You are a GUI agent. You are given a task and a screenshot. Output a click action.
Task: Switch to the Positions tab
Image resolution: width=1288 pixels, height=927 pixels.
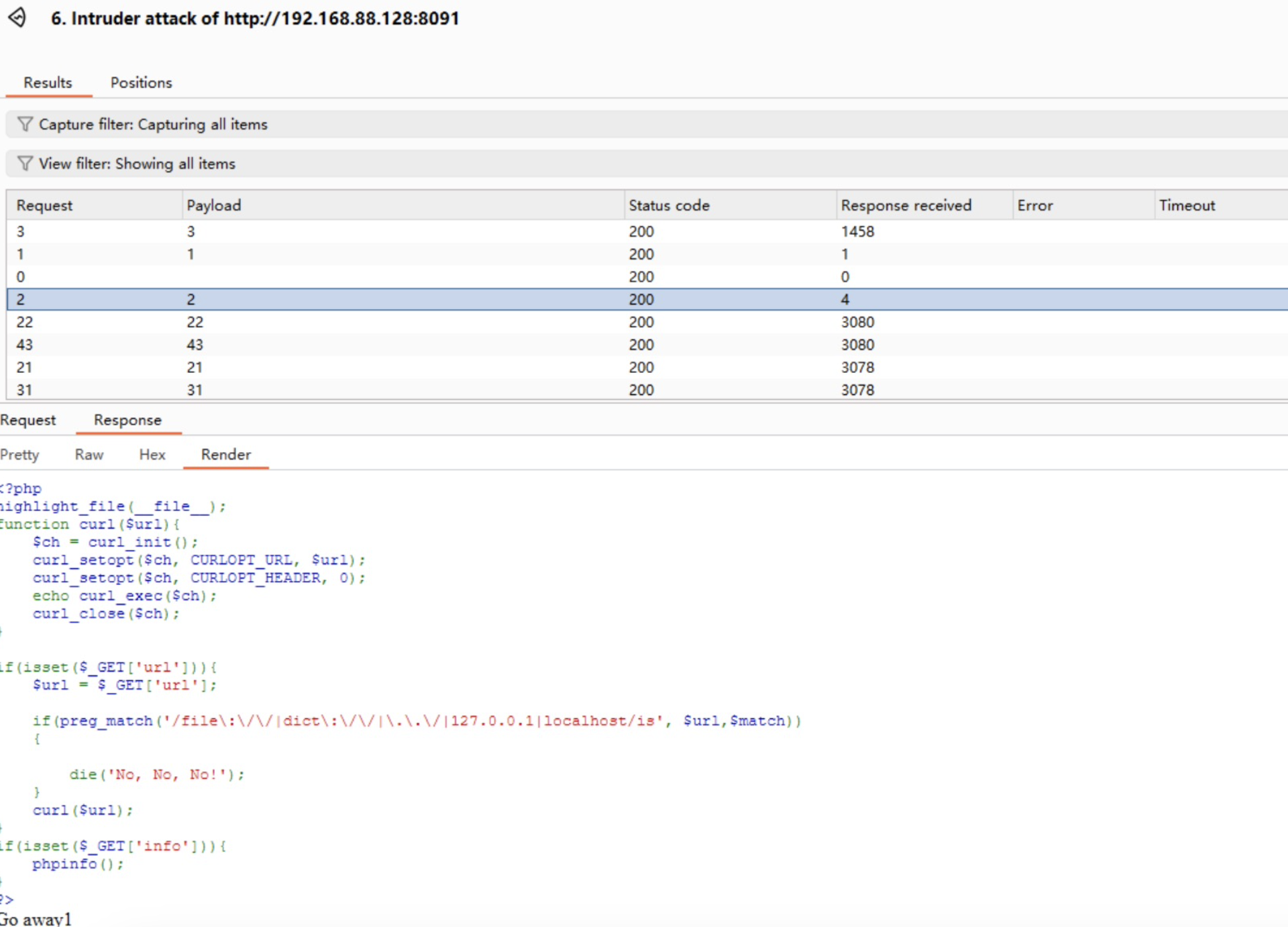tap(141, 83)
